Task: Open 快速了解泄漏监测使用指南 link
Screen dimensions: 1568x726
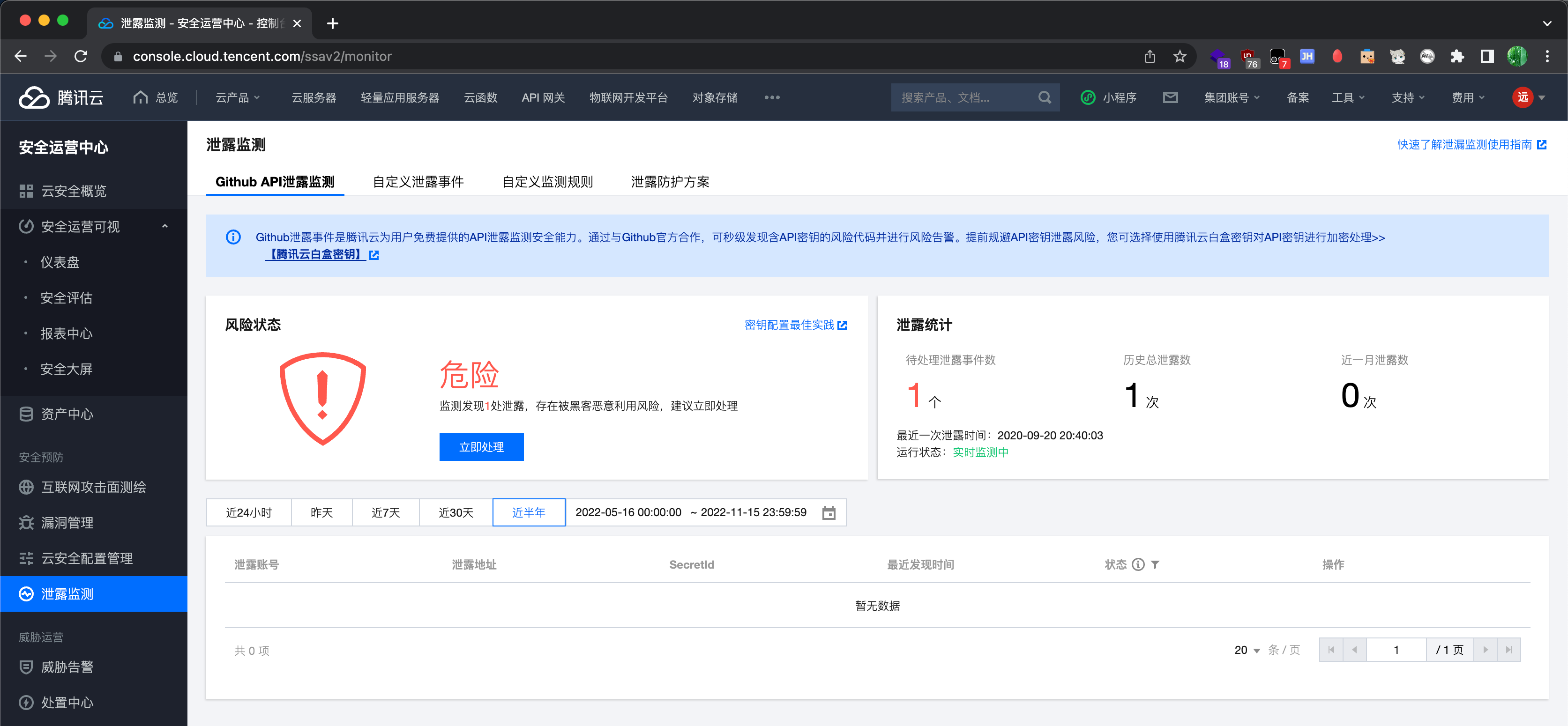Action: [1472, 144]
